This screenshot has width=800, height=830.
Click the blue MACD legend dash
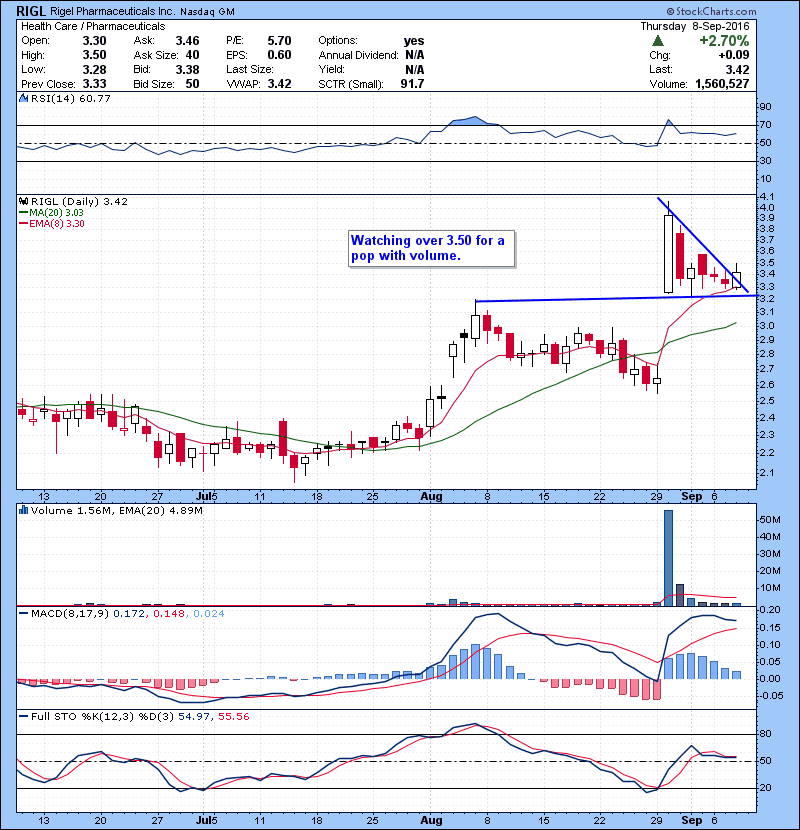23,614
